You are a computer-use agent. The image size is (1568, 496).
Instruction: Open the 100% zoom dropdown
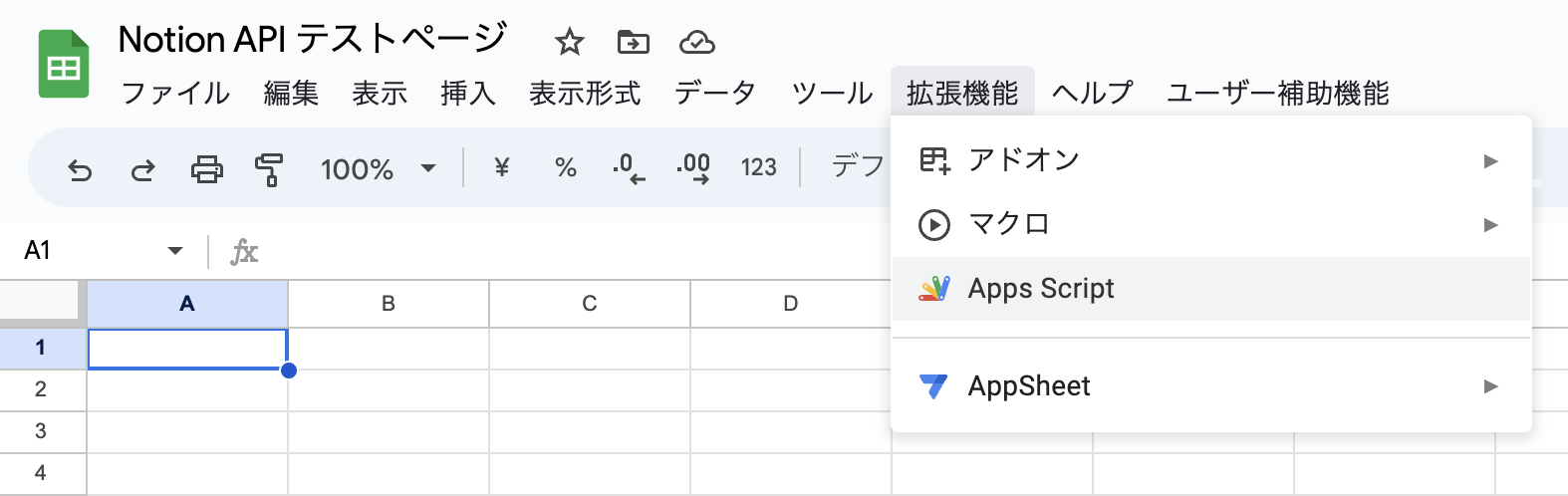coord(379,168)
